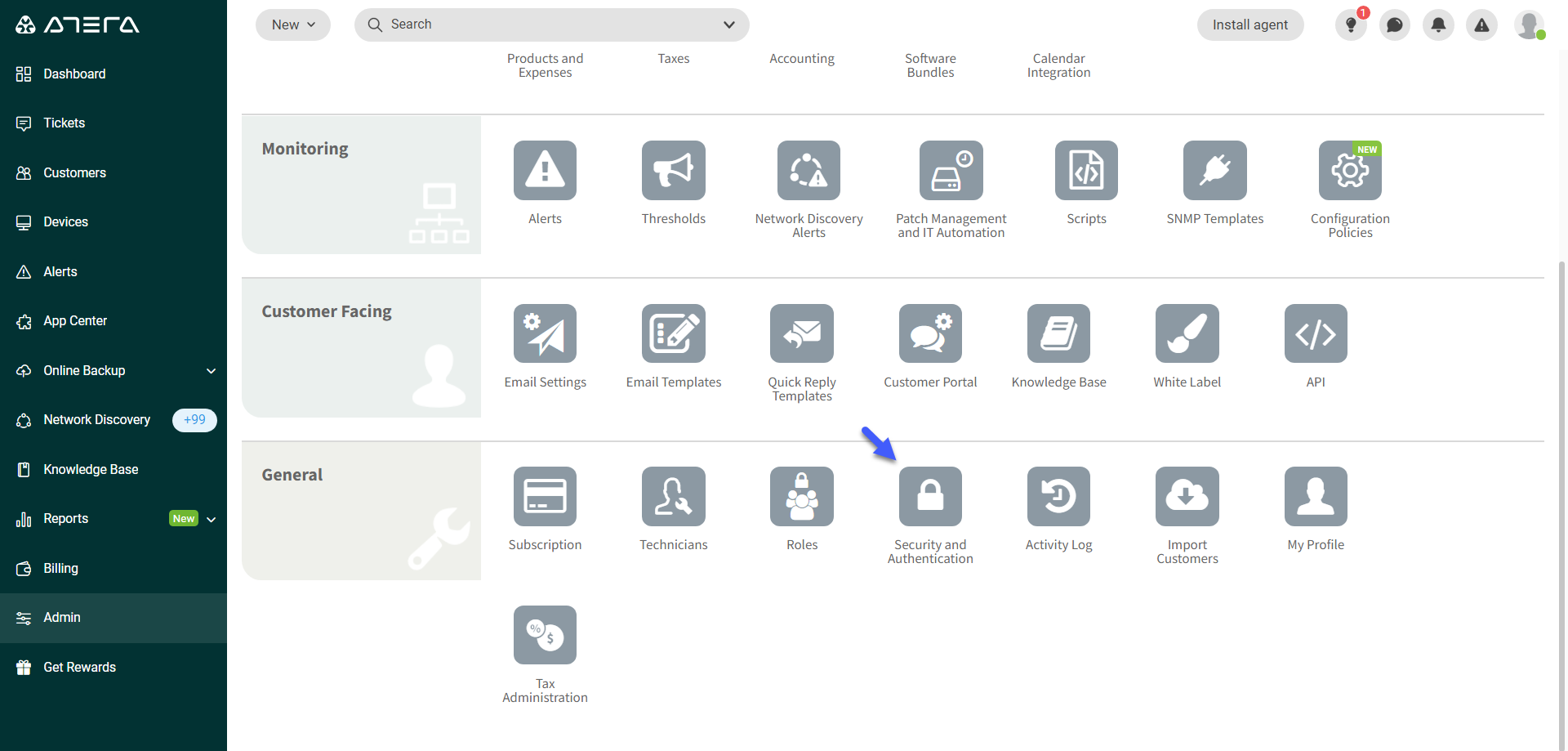Viewport: 1568px width, 751px height.
Task: Open Taxes link
Action: click(673, 59)
